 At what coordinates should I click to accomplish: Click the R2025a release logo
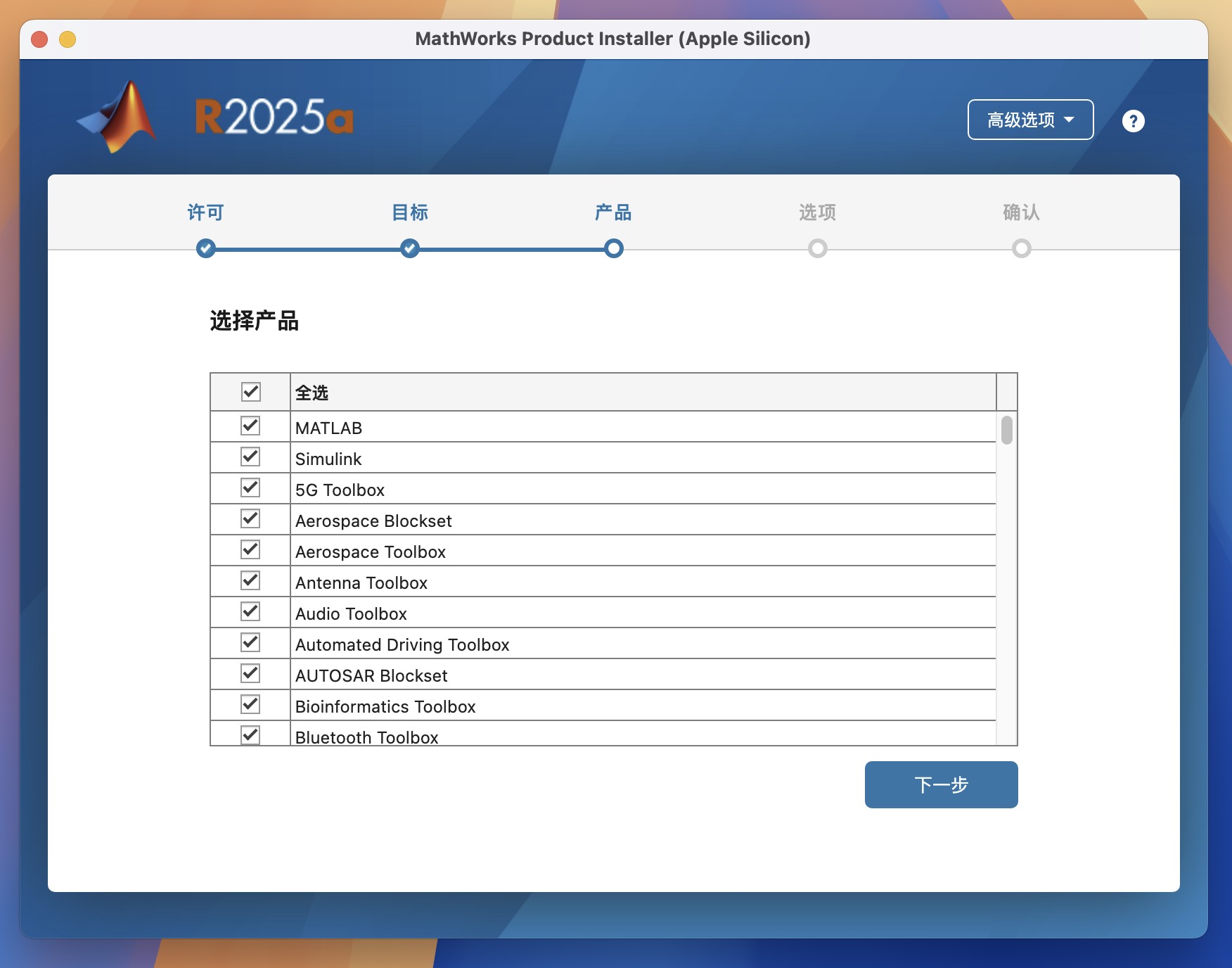(x=274, y=117)
